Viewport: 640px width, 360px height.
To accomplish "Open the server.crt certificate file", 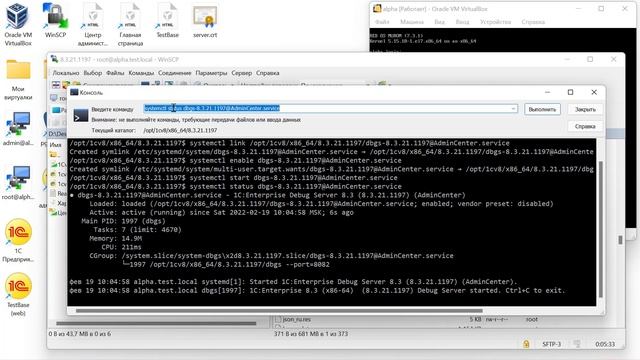I will pos(205,21).
